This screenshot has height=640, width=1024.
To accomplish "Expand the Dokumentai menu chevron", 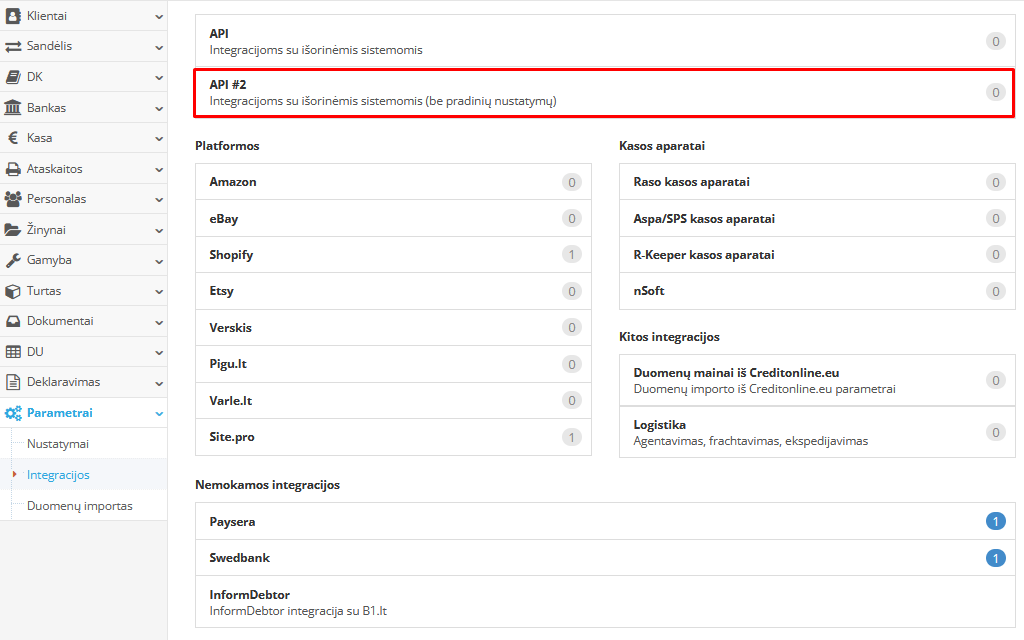I will pos(159,322).
